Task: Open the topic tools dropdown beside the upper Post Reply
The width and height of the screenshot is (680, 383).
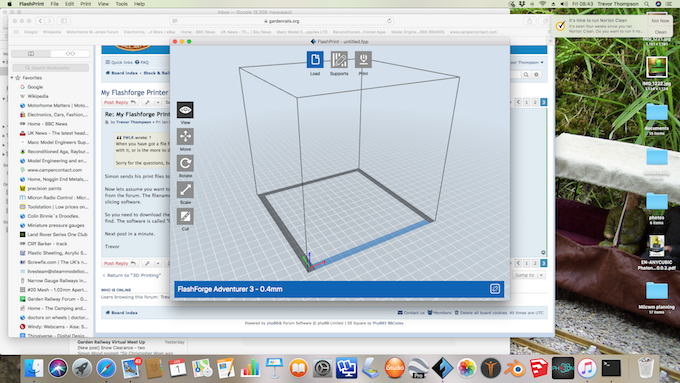Action: point(152,102)
